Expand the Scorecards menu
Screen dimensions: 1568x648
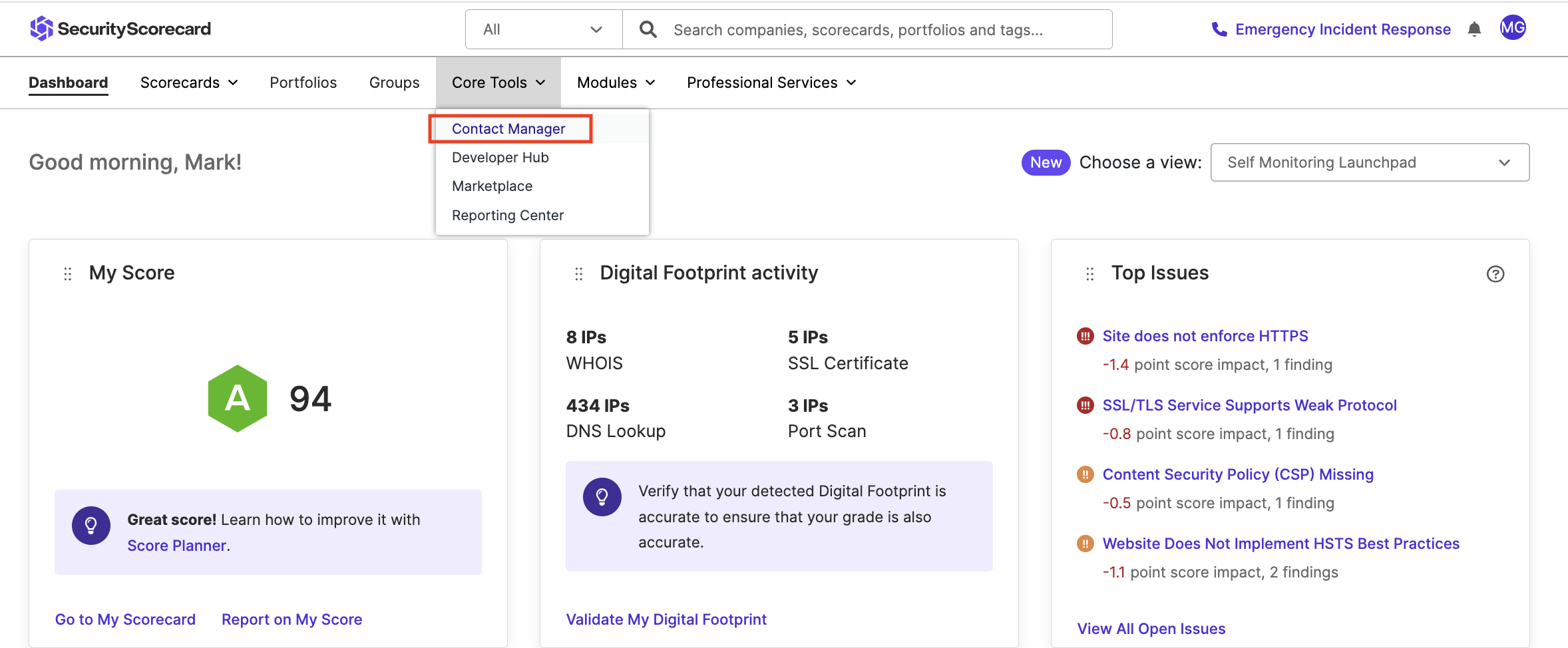[x=189, y=82]
